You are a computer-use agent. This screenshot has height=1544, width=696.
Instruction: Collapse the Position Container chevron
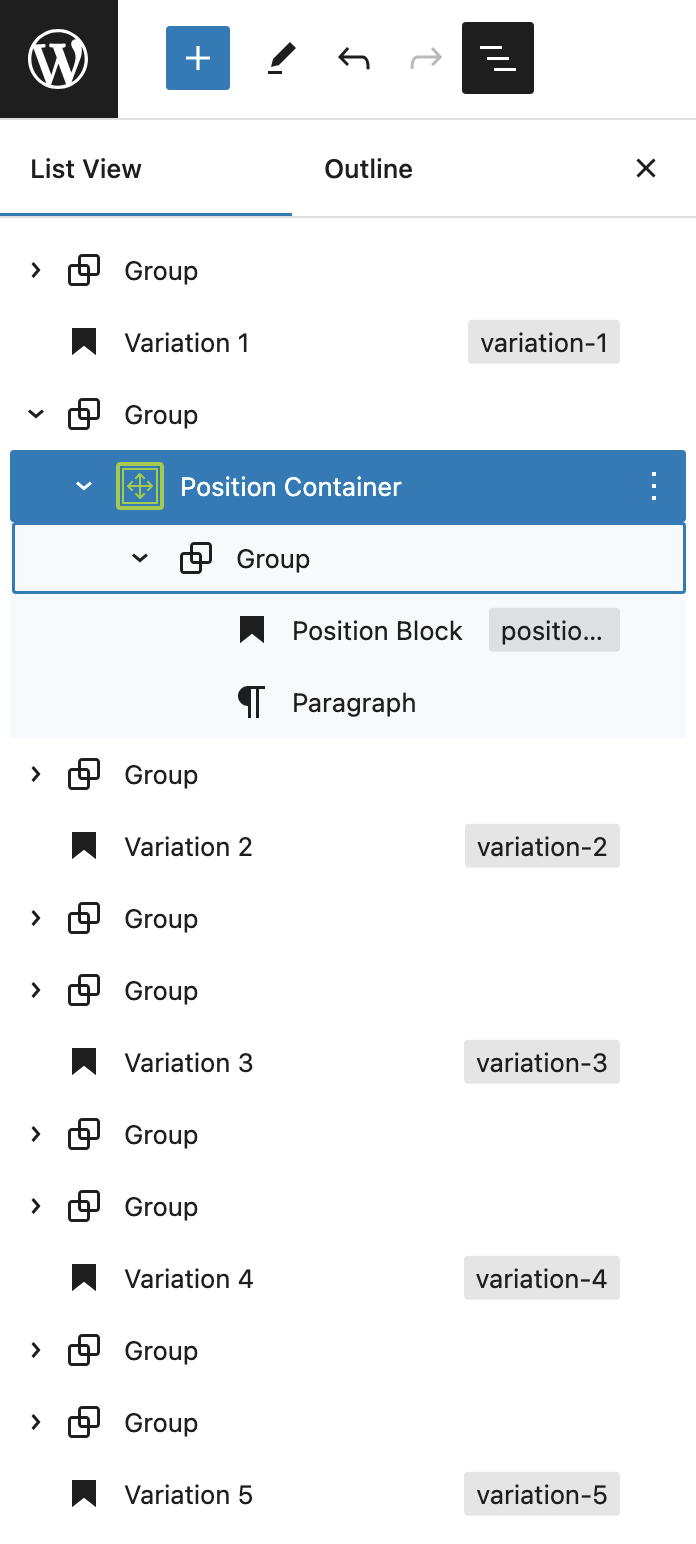(x=84, y=486)
